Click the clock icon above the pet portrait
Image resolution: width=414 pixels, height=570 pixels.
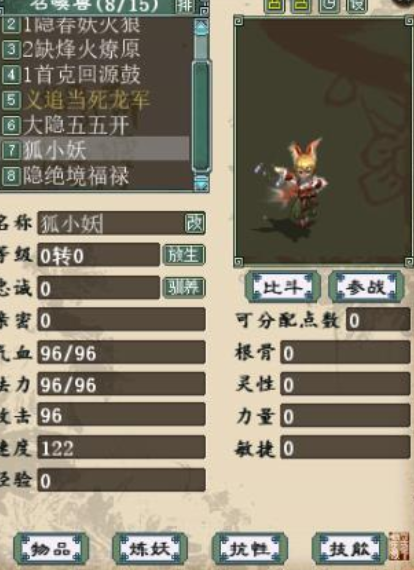[329, 6]
